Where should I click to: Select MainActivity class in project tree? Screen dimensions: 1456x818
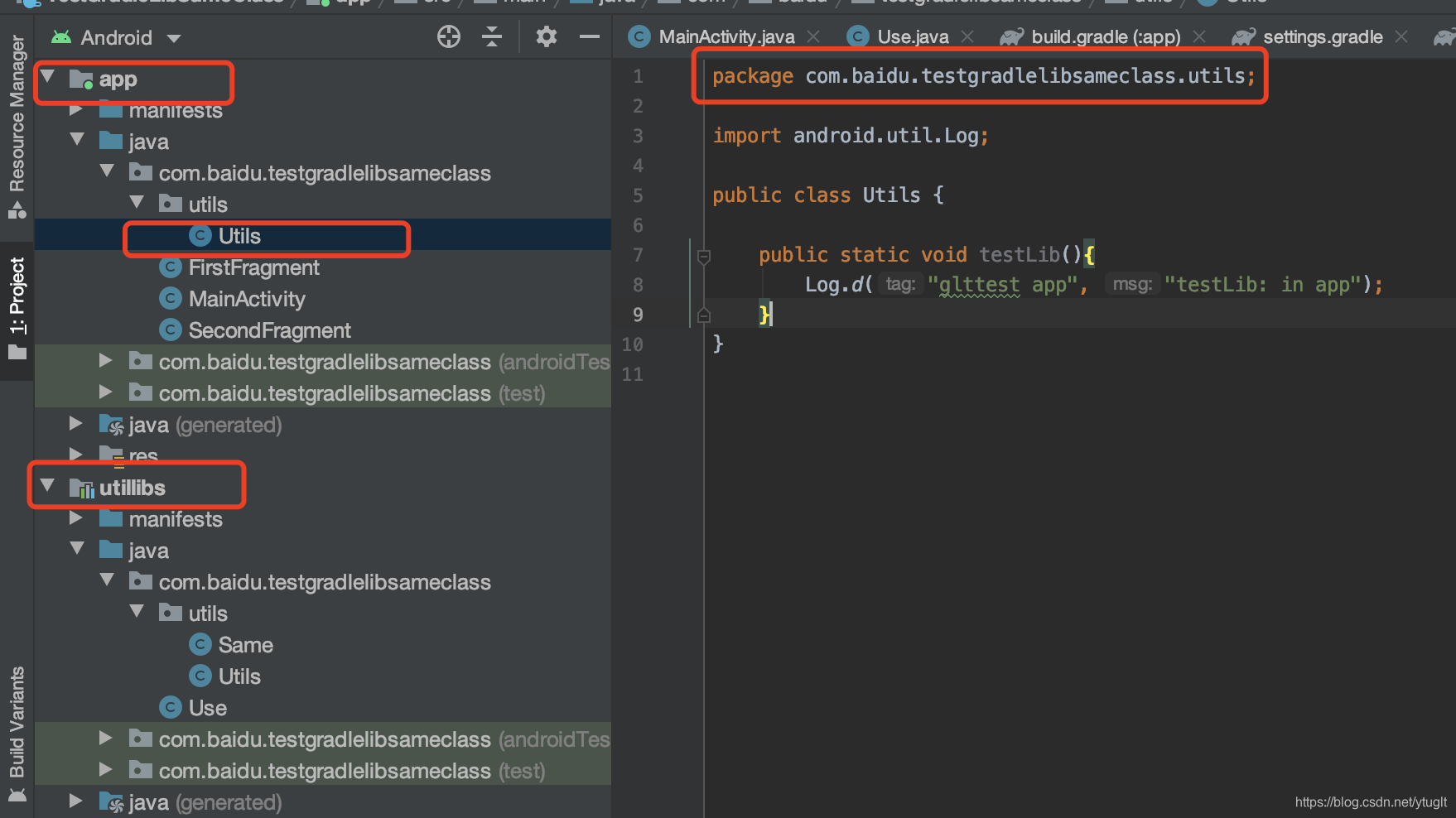(x=247, y=299)
